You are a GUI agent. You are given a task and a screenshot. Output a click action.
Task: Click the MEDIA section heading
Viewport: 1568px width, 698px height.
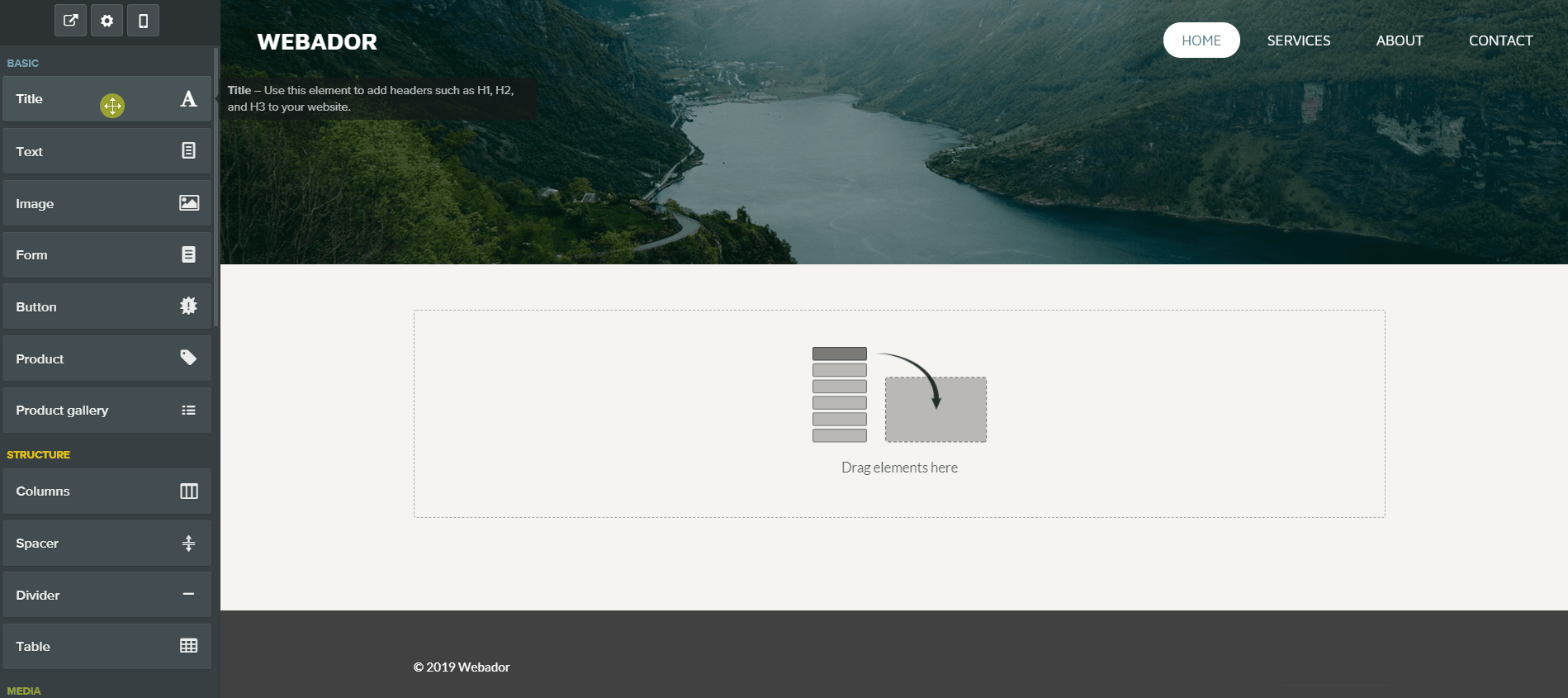click(24, 691)
